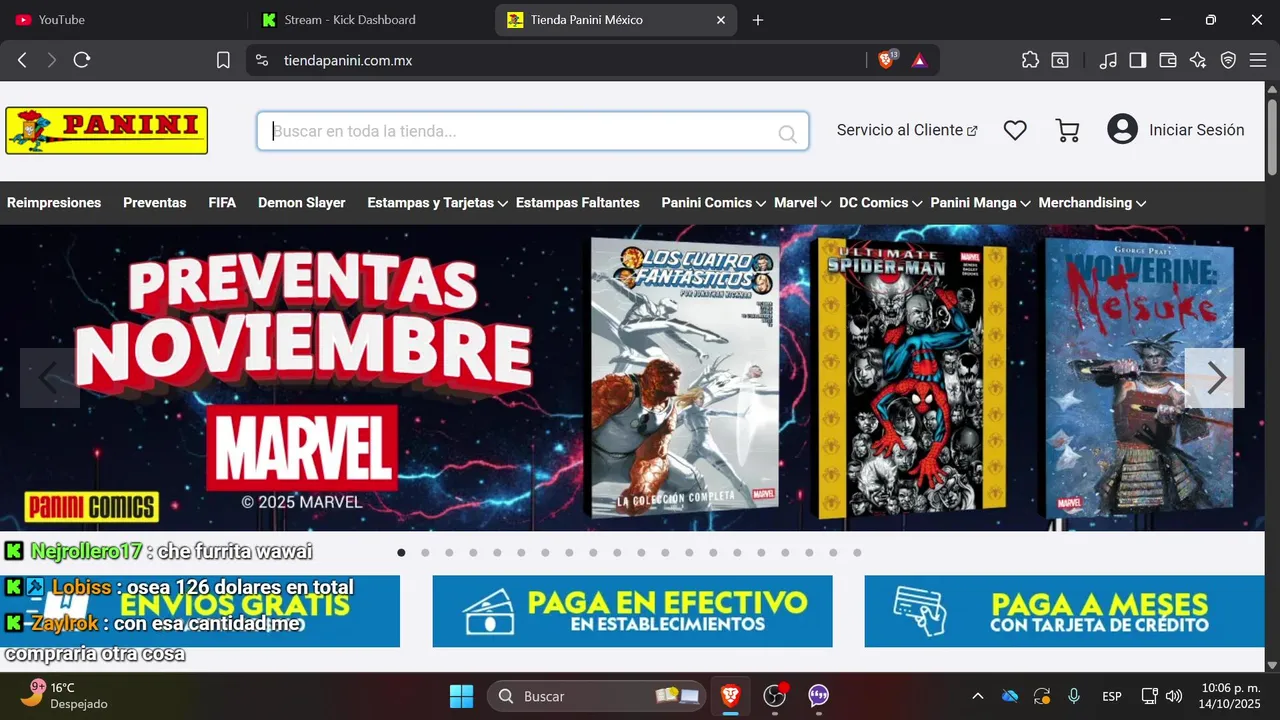This screenshot has width=1280, height=720.
Task: Open the clock showing 10:06 p. m.
Action: (x=1231, y=696)
